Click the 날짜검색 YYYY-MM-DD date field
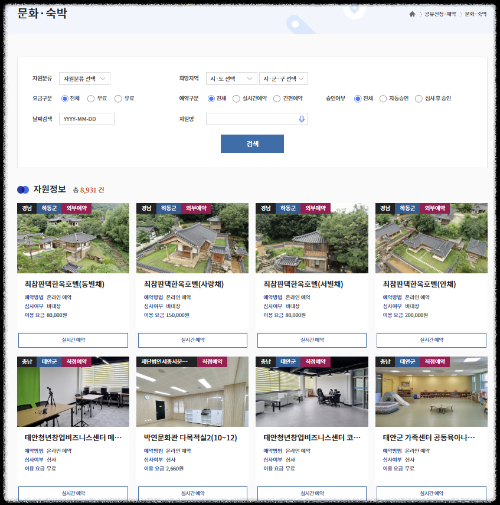Image resolution: width=500 pixels, height=505 pixels. coord(87,119)
